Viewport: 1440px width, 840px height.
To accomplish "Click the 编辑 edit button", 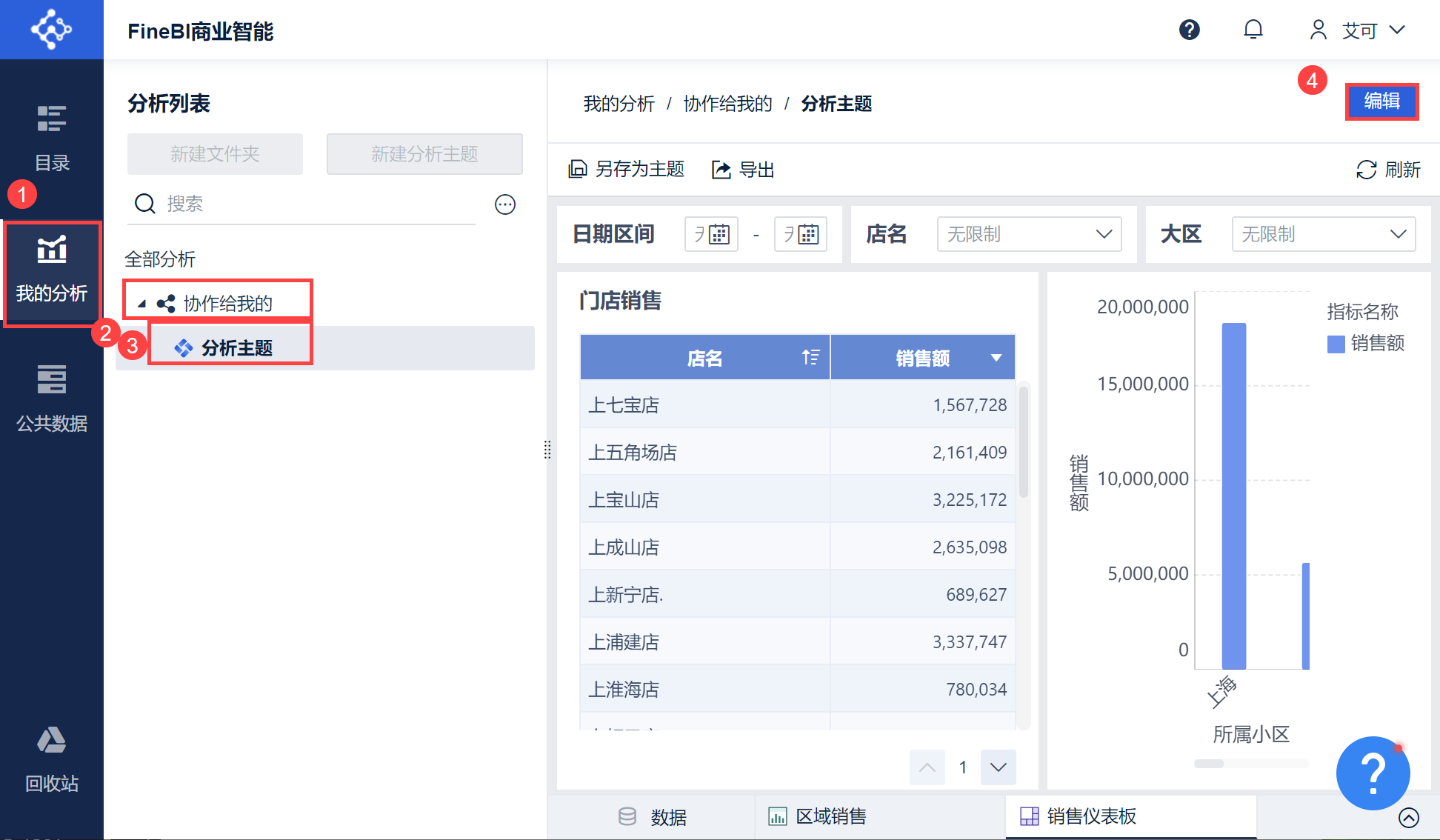I will click(1381, 101).
